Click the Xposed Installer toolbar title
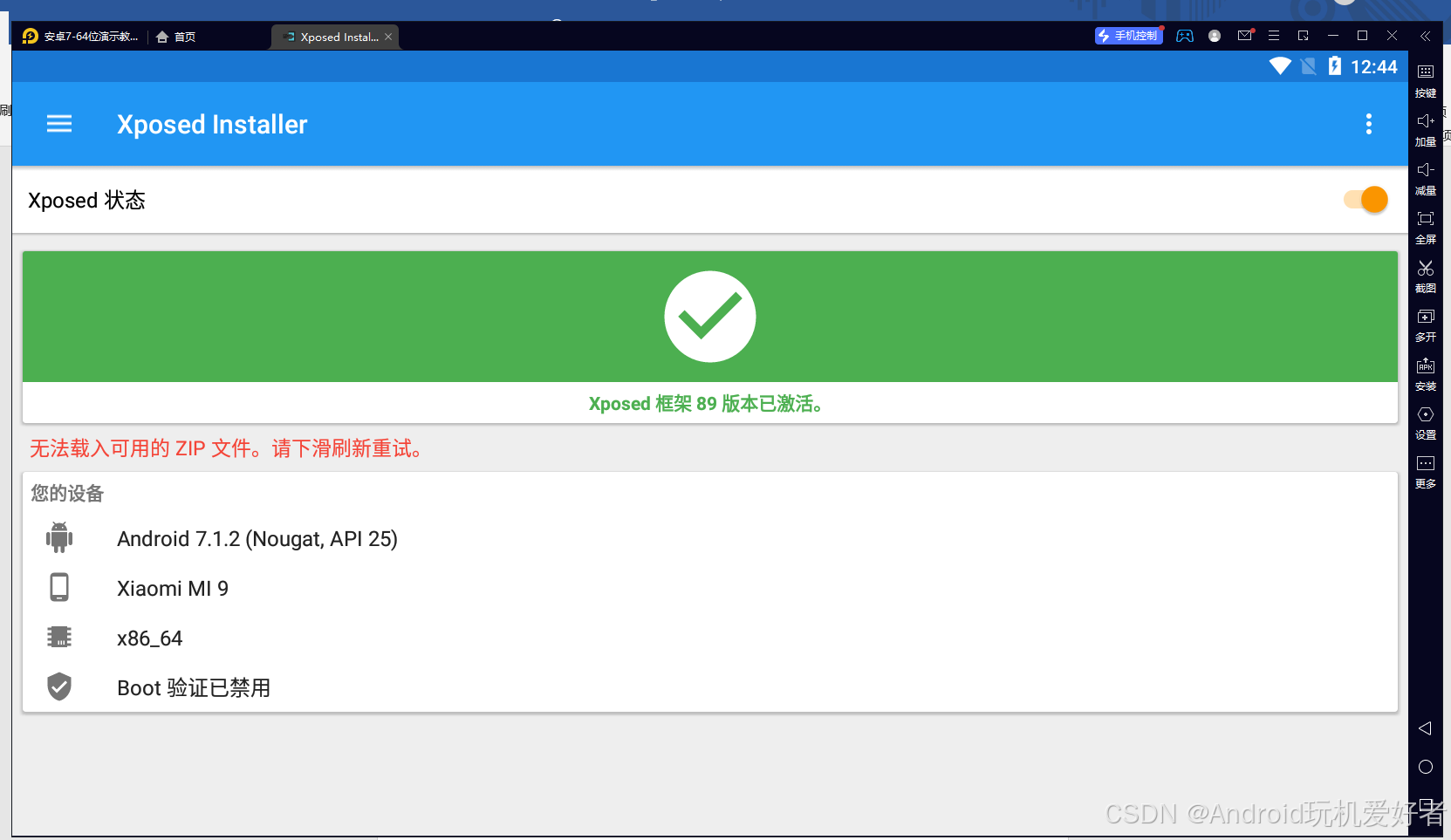This screenshot has height=840, width=1451. tap(212, 125)
